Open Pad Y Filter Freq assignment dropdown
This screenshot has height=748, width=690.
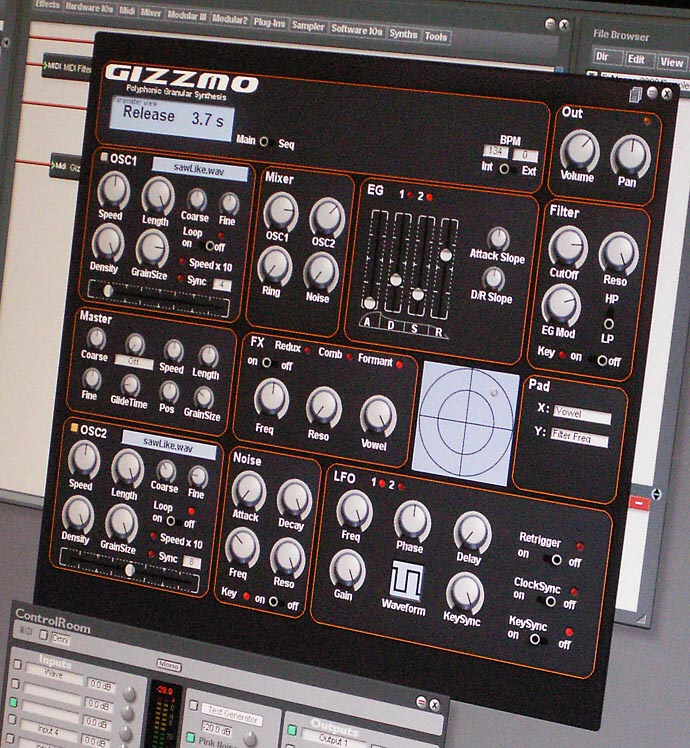click(x=579, y=437)
